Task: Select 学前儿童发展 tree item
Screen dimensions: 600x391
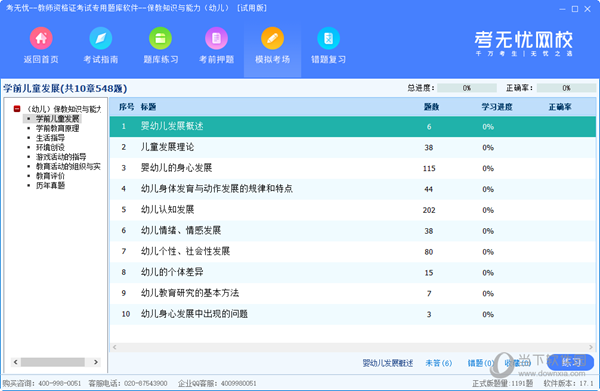Action: coord(57,119)
